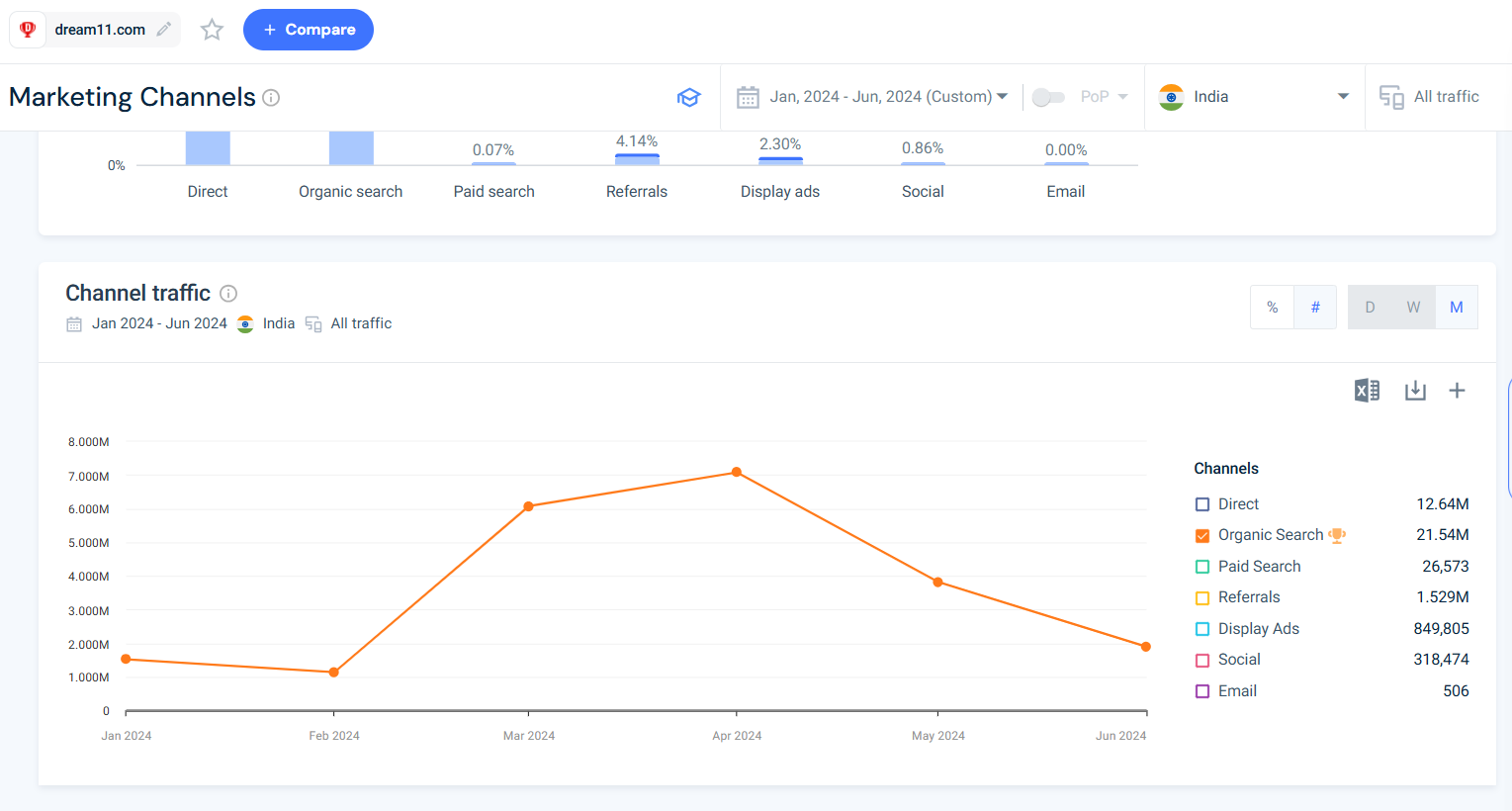
Task: Click the dream11.com site favicon
Action: click(28, 30)
